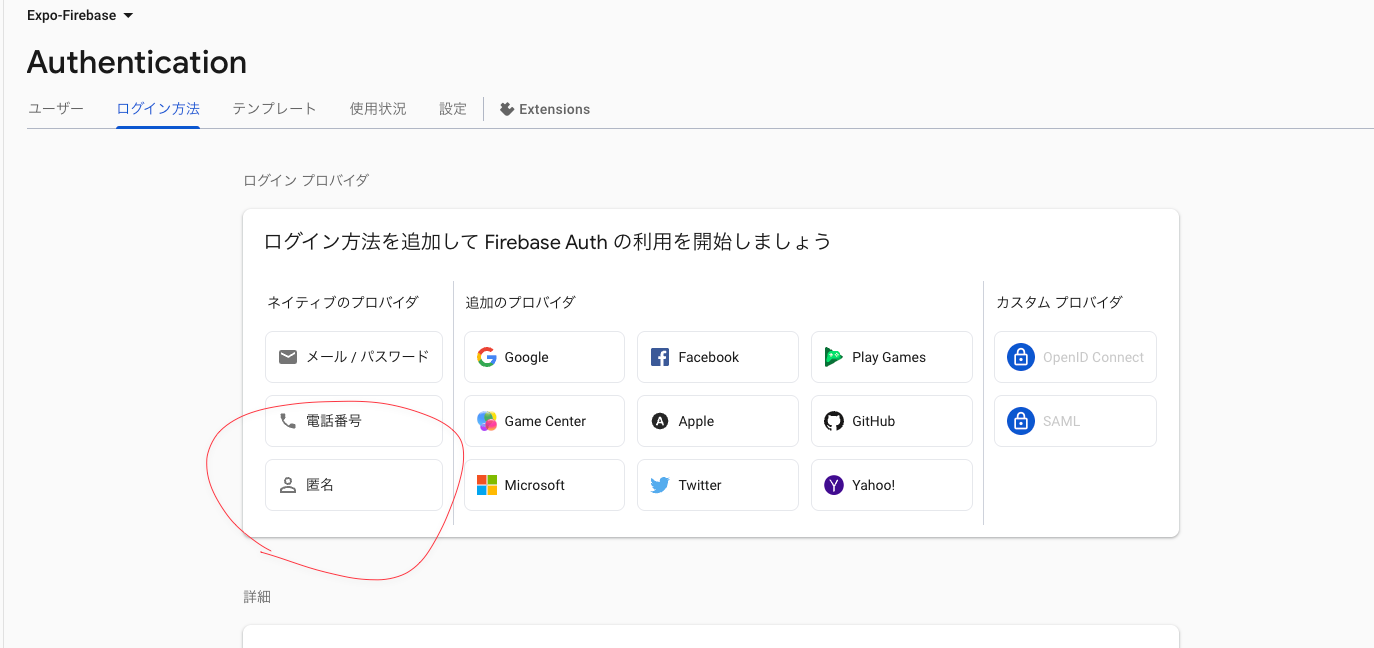Choose 電話番号 provider
The image size is (1374, 648).
[x=354, y=421]
